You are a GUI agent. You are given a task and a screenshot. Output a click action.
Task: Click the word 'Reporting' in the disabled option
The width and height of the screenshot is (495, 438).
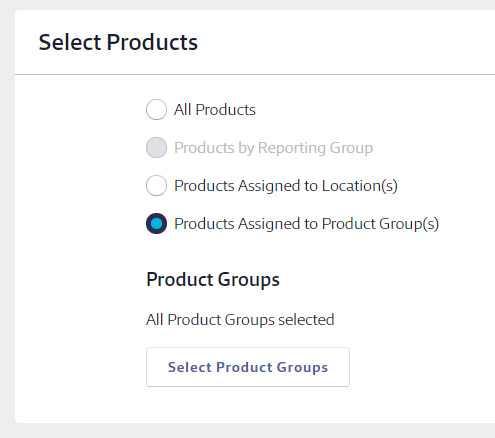[x=292, y=148]
